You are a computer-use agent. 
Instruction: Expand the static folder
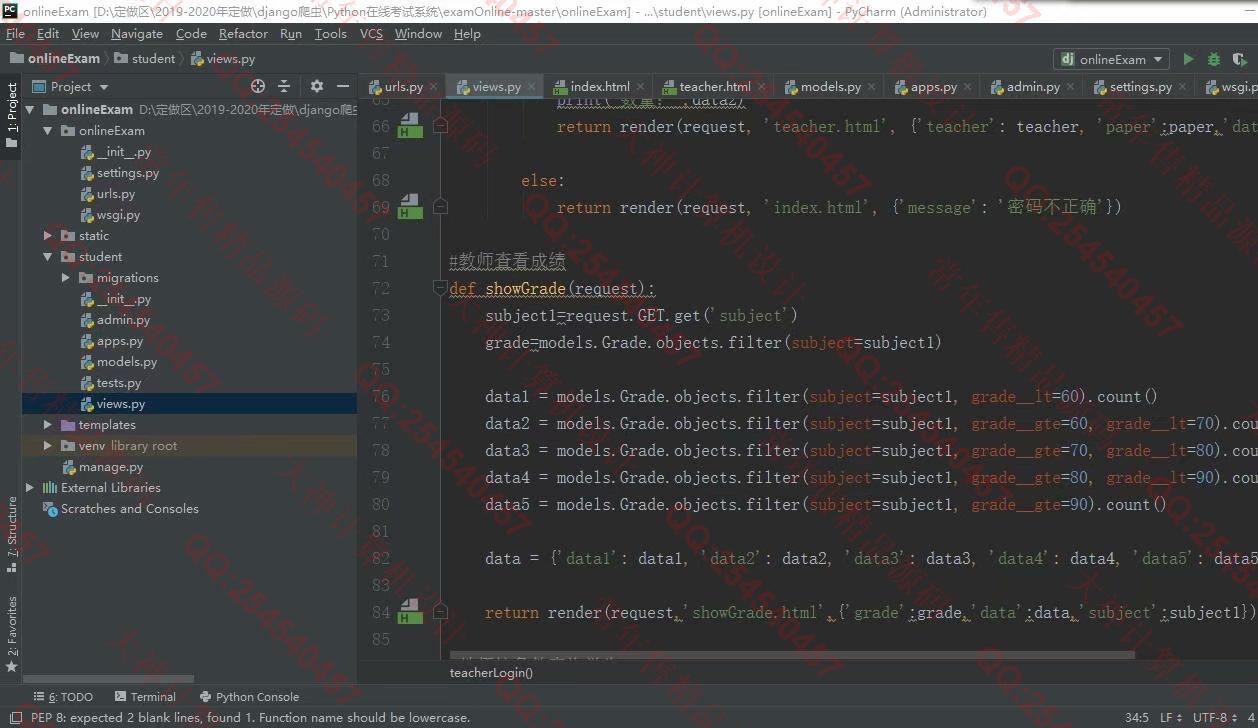[48, 236]
